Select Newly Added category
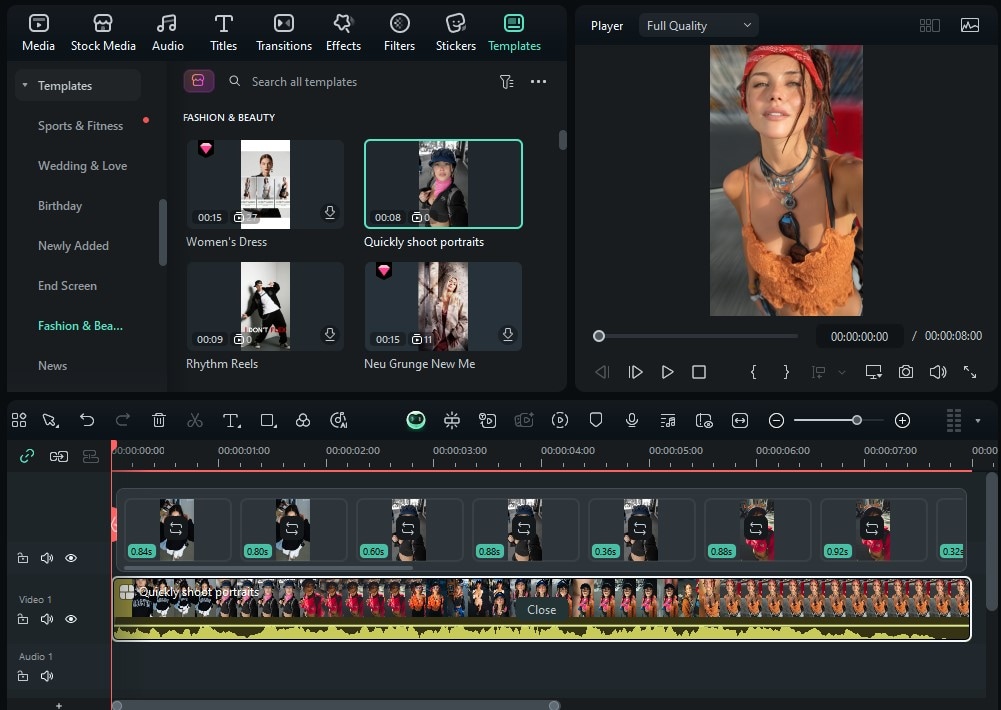 pyautogui.click(x=73, y=246)
